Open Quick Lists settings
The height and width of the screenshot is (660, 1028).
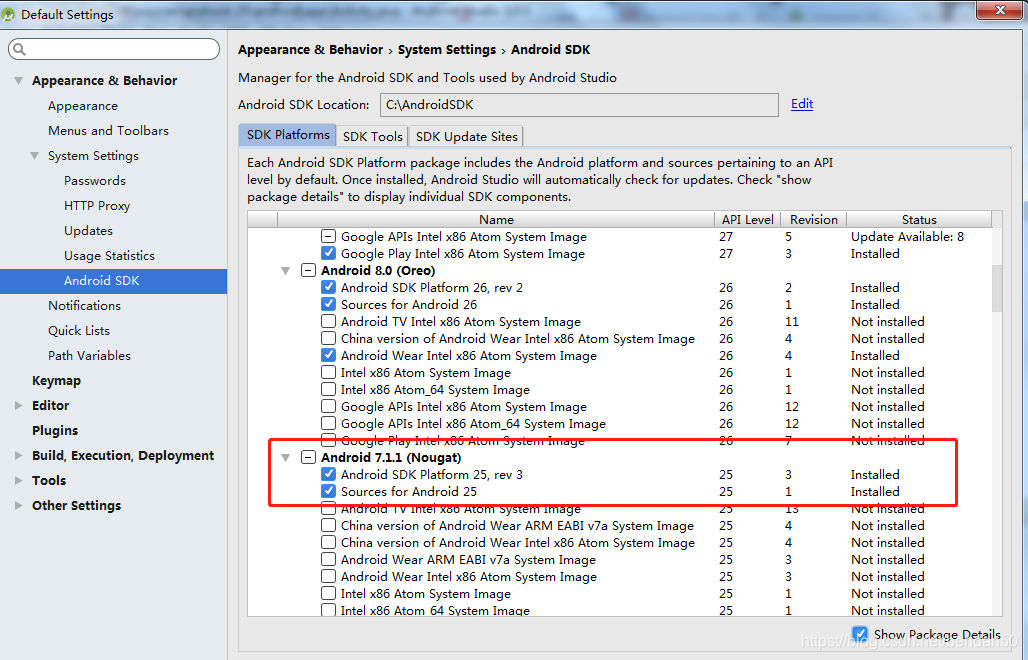coord(79,330)
